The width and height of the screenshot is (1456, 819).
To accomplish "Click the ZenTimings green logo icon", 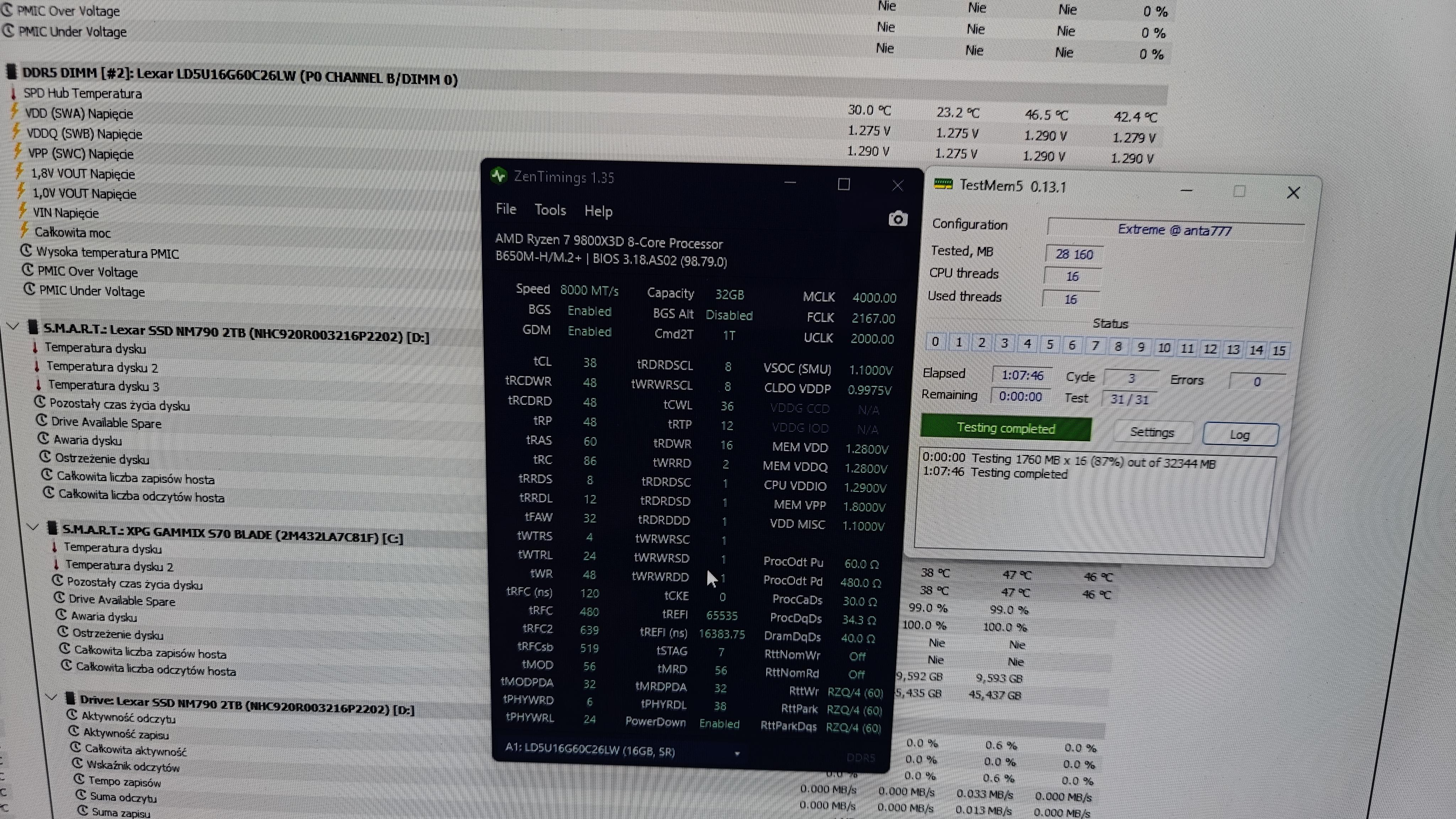I will tap(498, 175).
